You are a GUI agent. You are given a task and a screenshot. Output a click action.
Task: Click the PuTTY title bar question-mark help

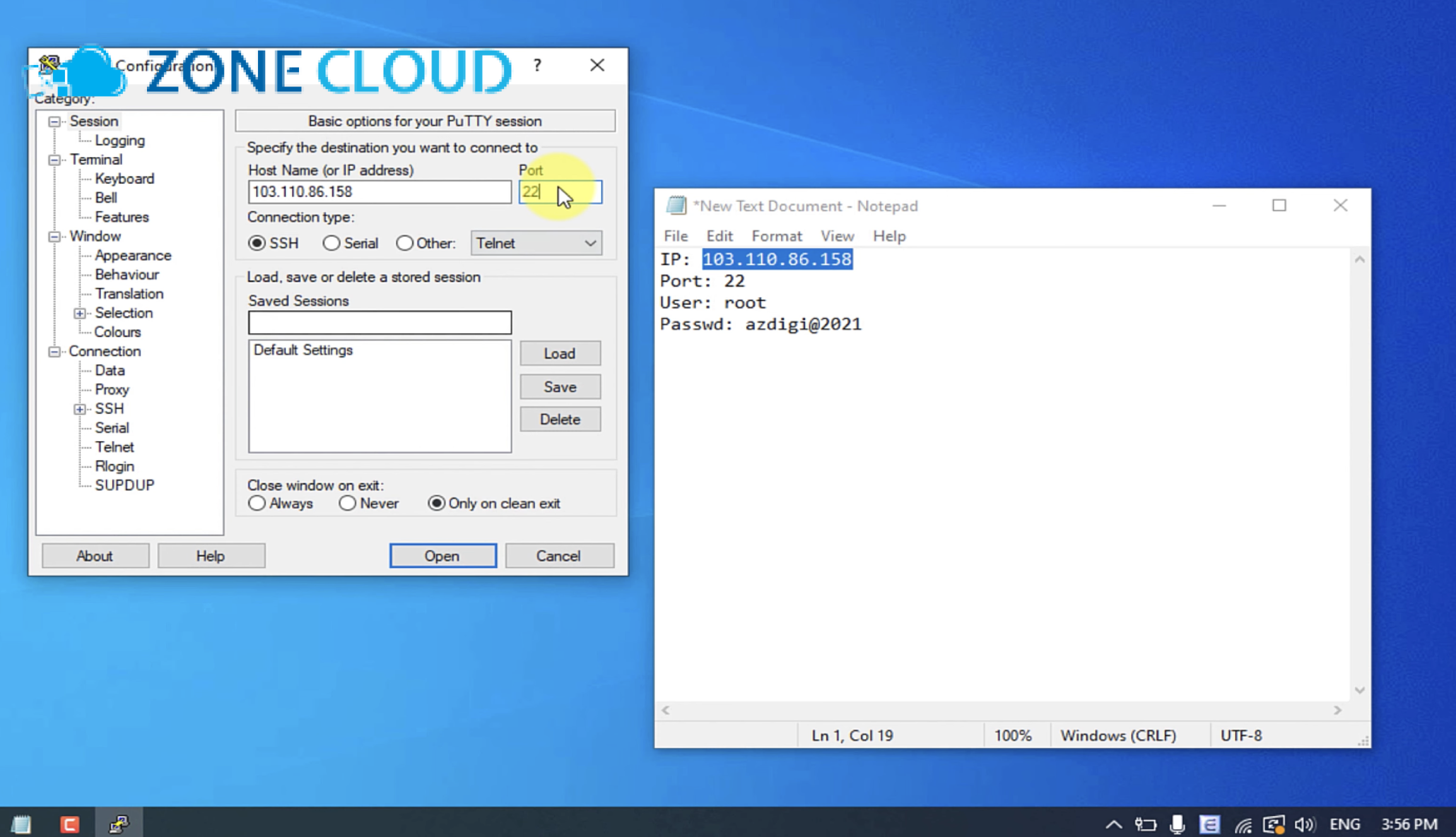point(537,65)
